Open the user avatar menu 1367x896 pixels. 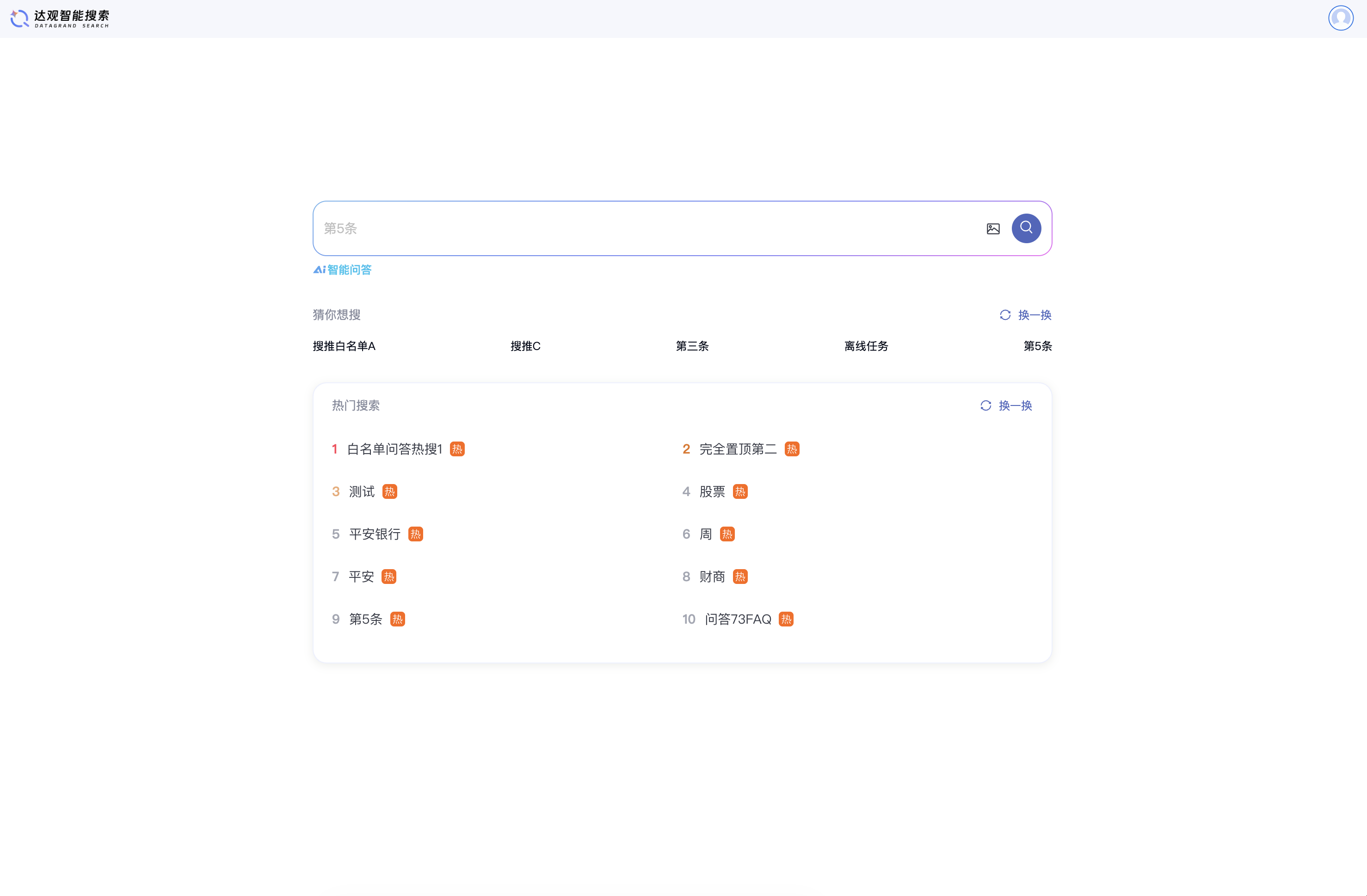pyautogui.click(x=1341, y=18)
